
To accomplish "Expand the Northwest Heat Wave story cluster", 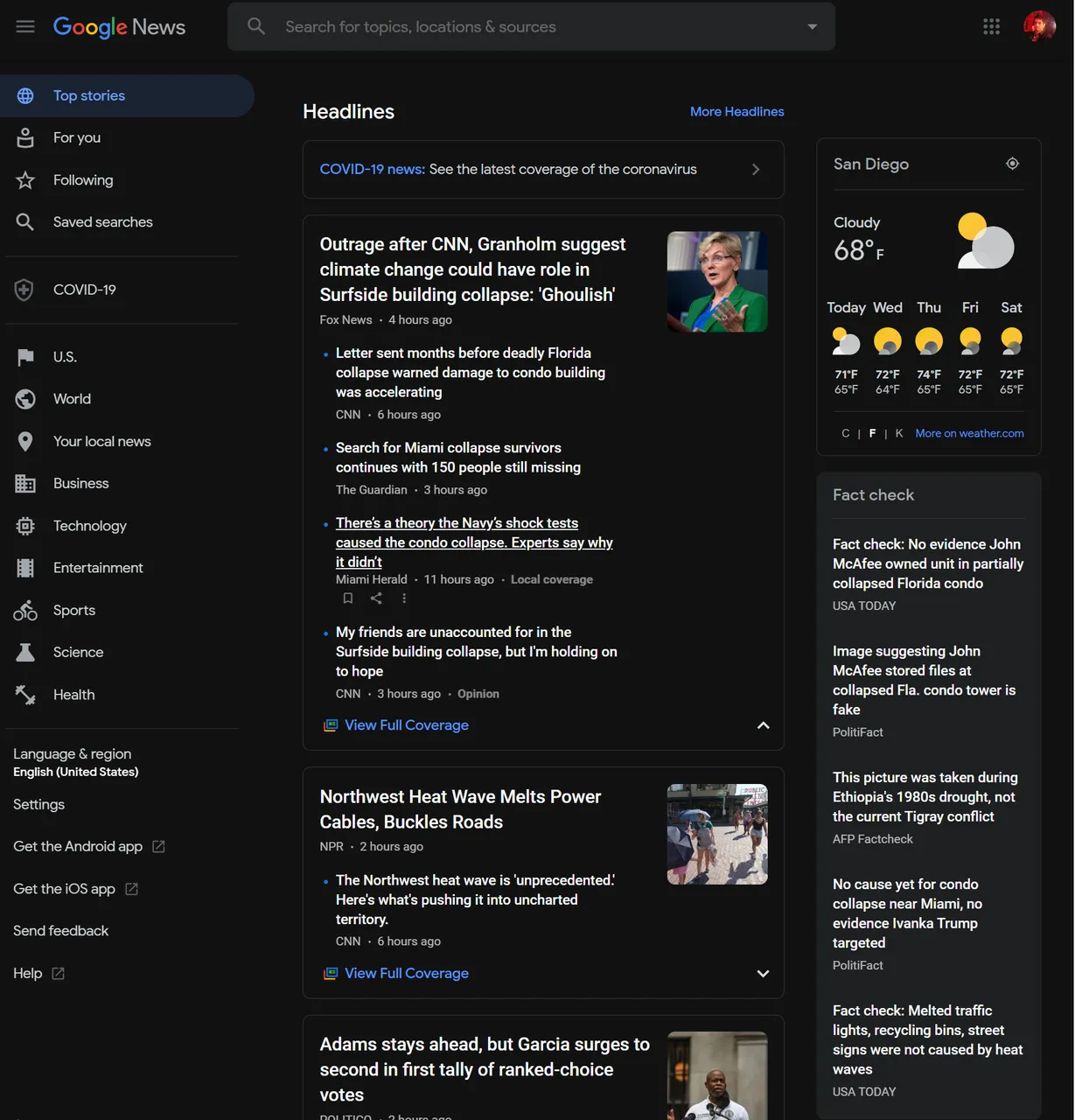I will (x=763, y=973).
